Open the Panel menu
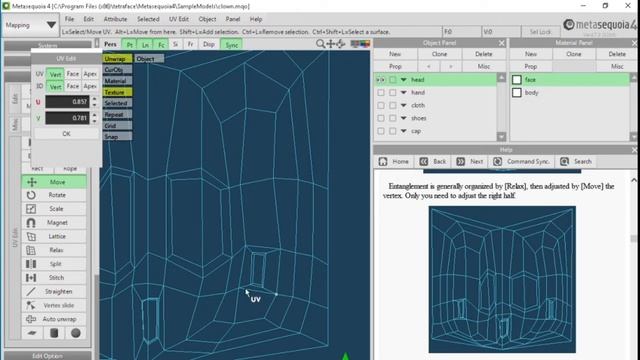This screenshot has width=640, height=360. coord(233,19)
